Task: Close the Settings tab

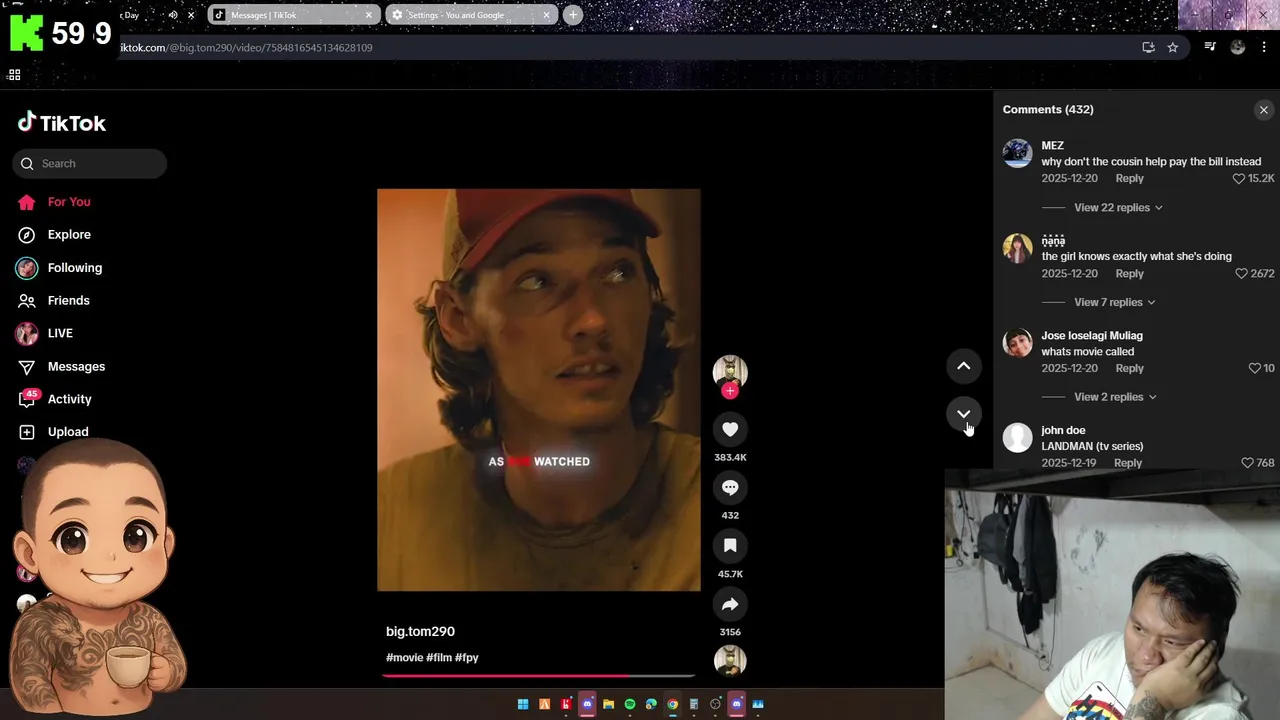Action: (547, 15)
